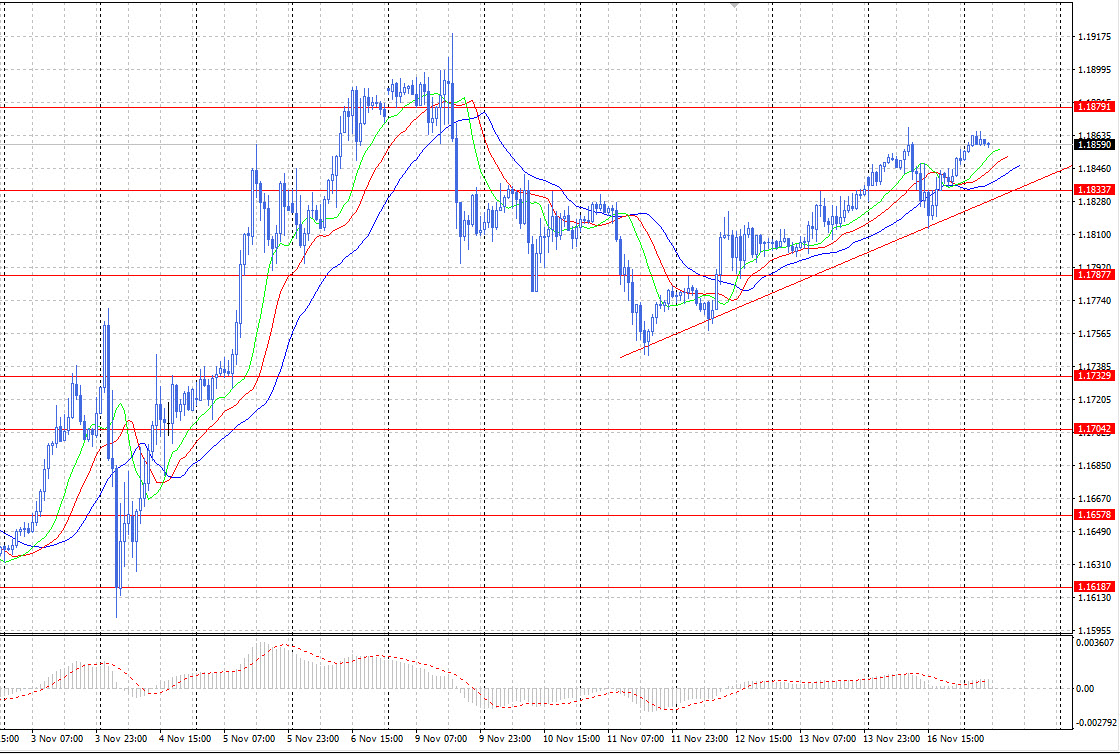Viewport: 1120px width, 754px height.
Task: Click the indicator scale value 0.003607
Action: 1096,643
